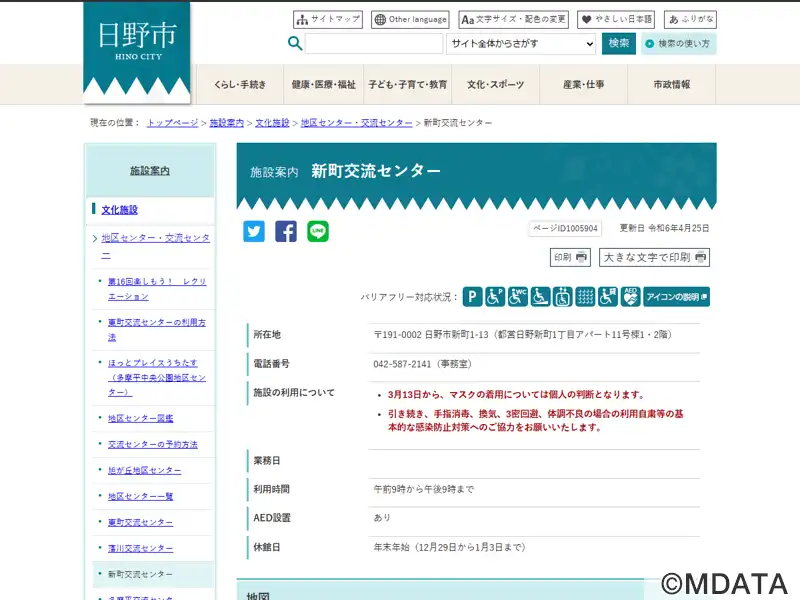Open the くらし・手続き menu

239,85
